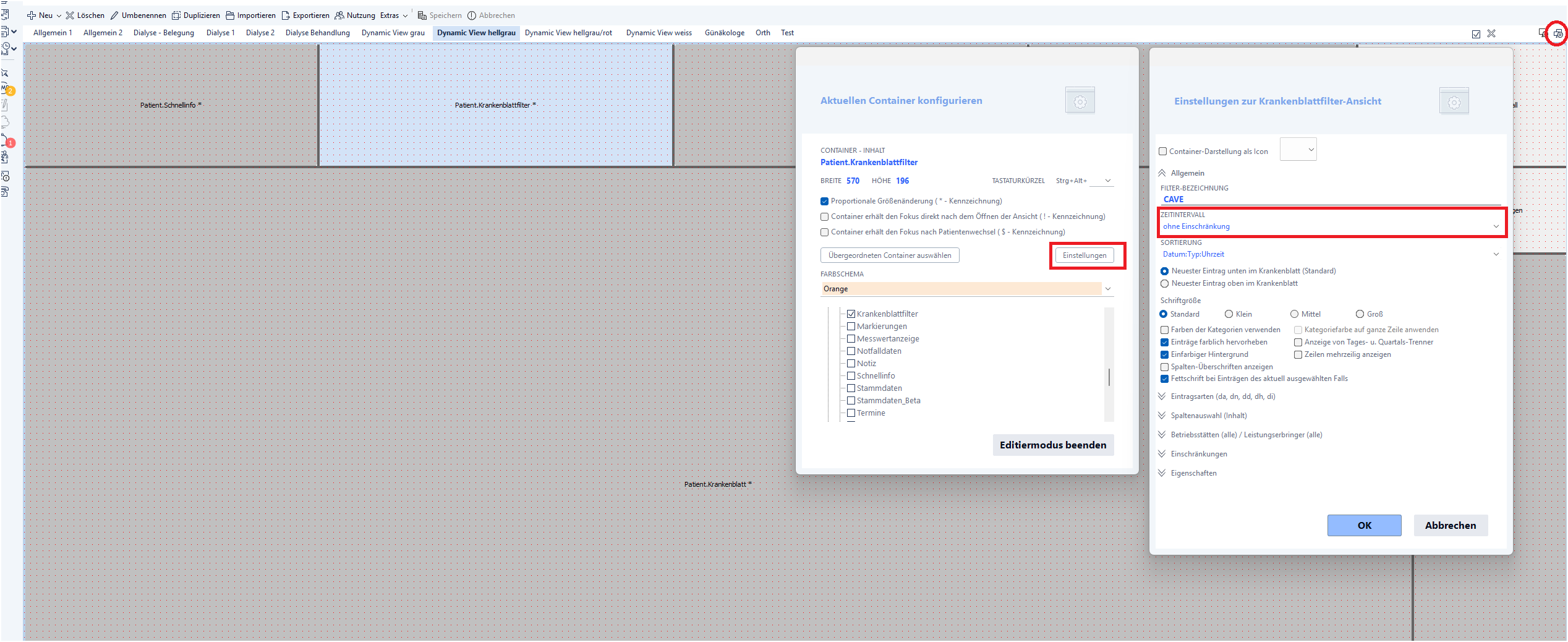Viewport: 1568px width, 642px height.
Task: Click Übergeordneten Container auswählen button
Action: [890, 255]
